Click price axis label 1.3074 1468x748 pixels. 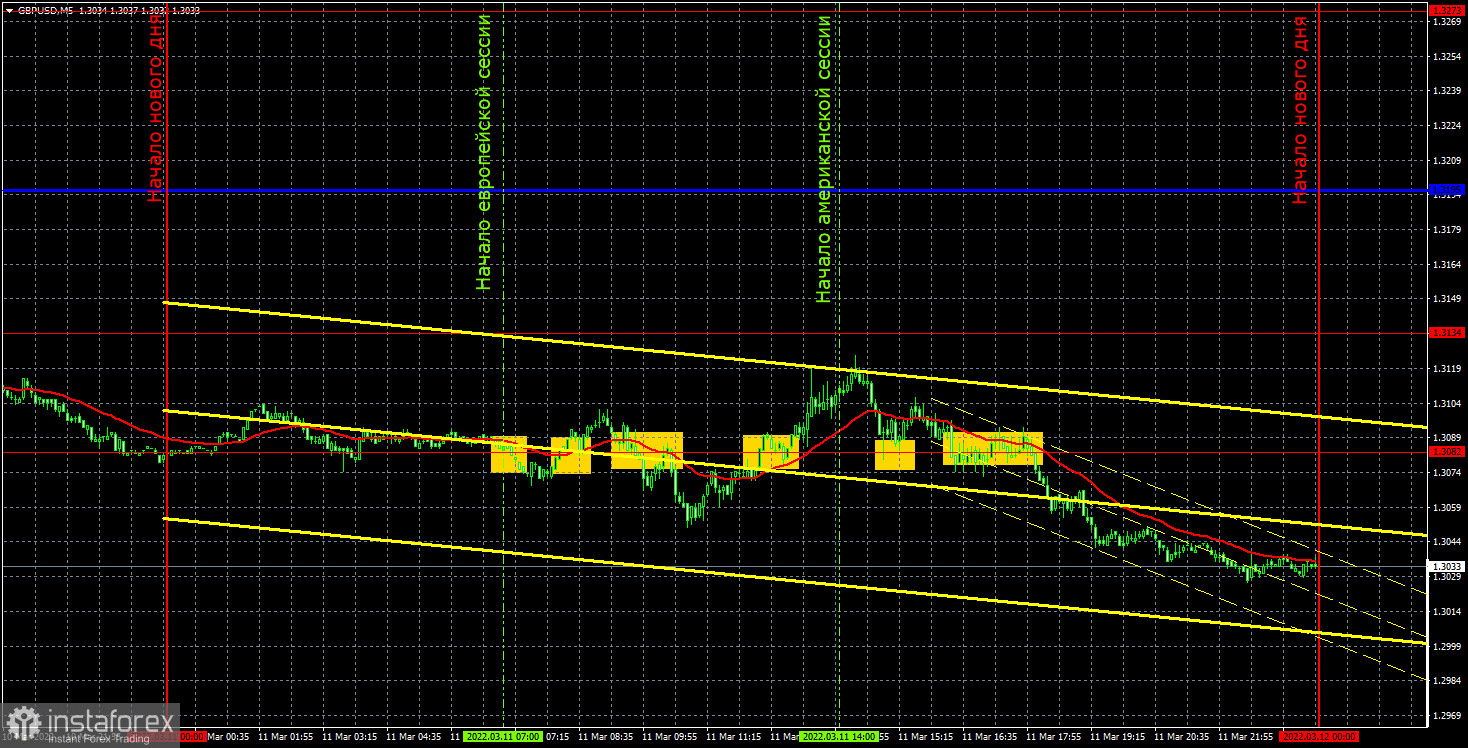click(1447, 472)
